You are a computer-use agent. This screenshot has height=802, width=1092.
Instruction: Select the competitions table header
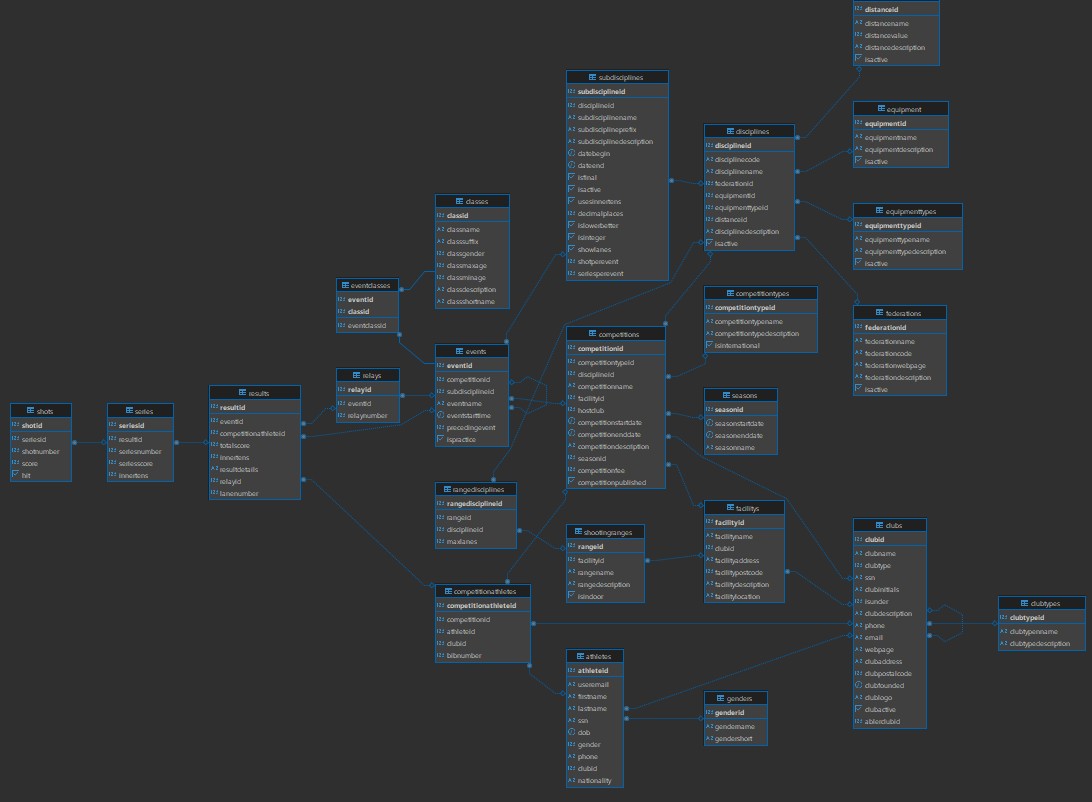point(616,333)
